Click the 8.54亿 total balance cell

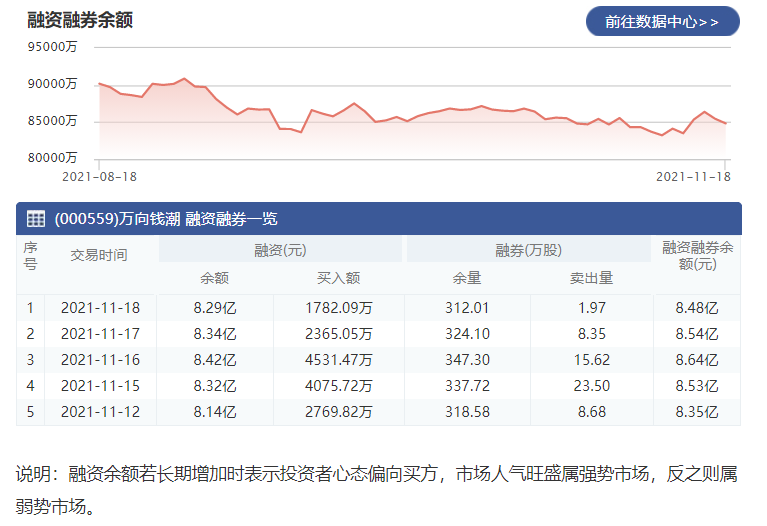click(697, 334)
